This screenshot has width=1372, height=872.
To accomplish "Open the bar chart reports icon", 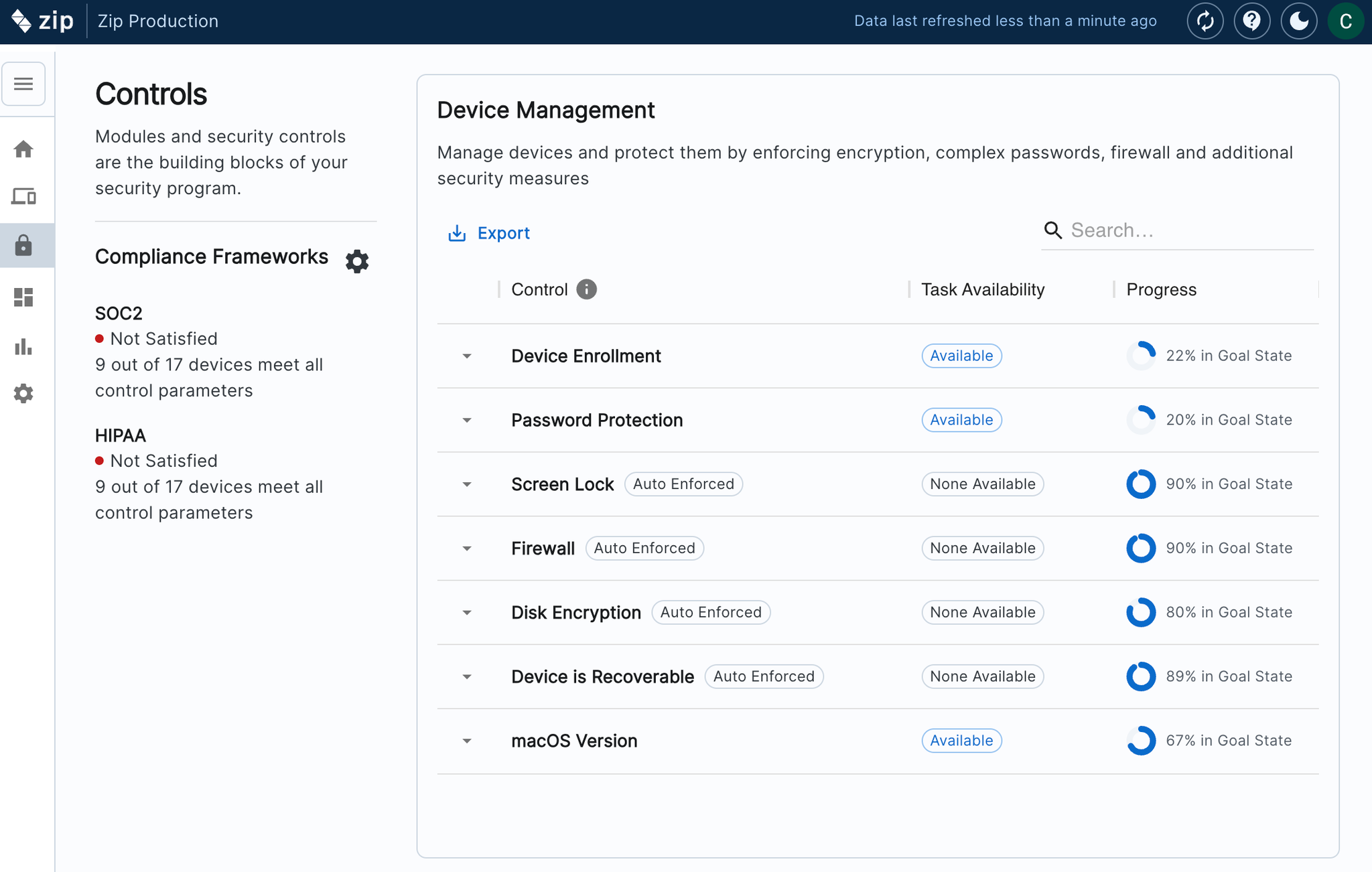I will (23, 346).
